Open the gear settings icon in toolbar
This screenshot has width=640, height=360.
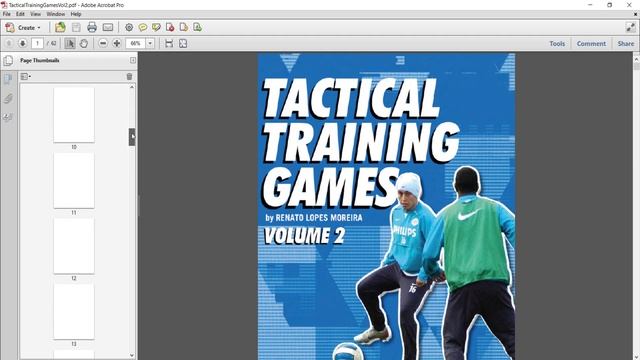129,27
